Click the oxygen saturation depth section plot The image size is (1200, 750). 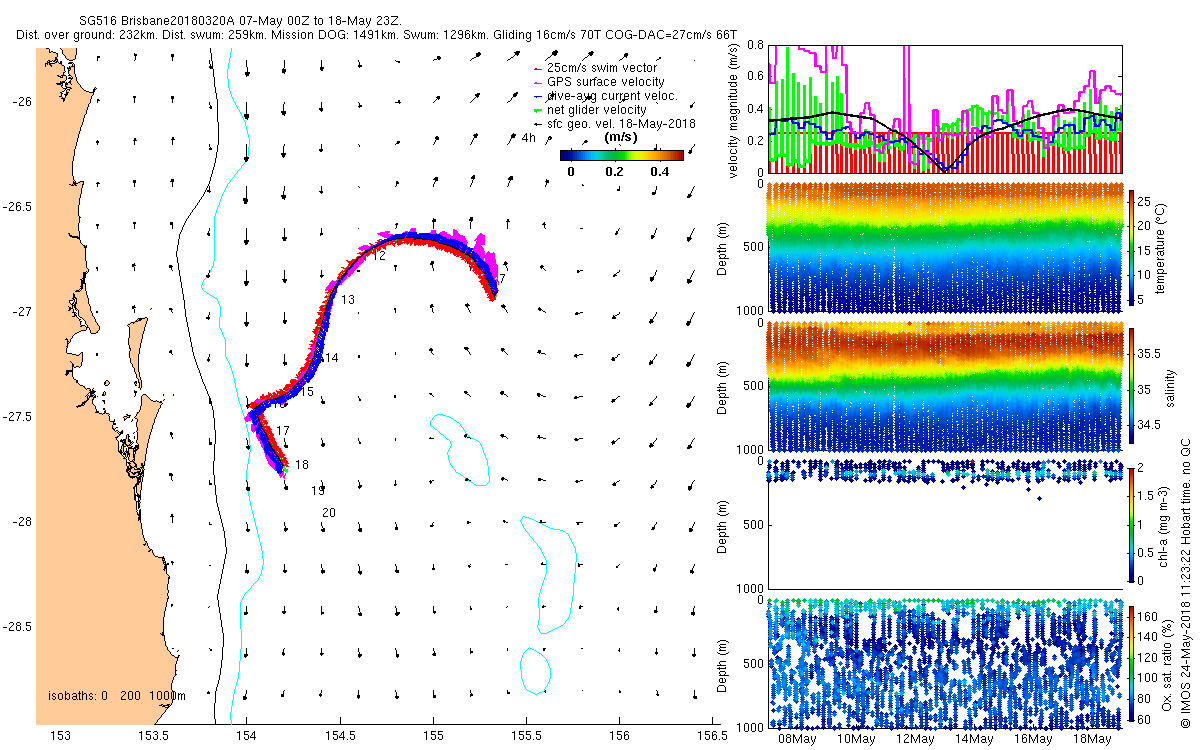(944, 664)
